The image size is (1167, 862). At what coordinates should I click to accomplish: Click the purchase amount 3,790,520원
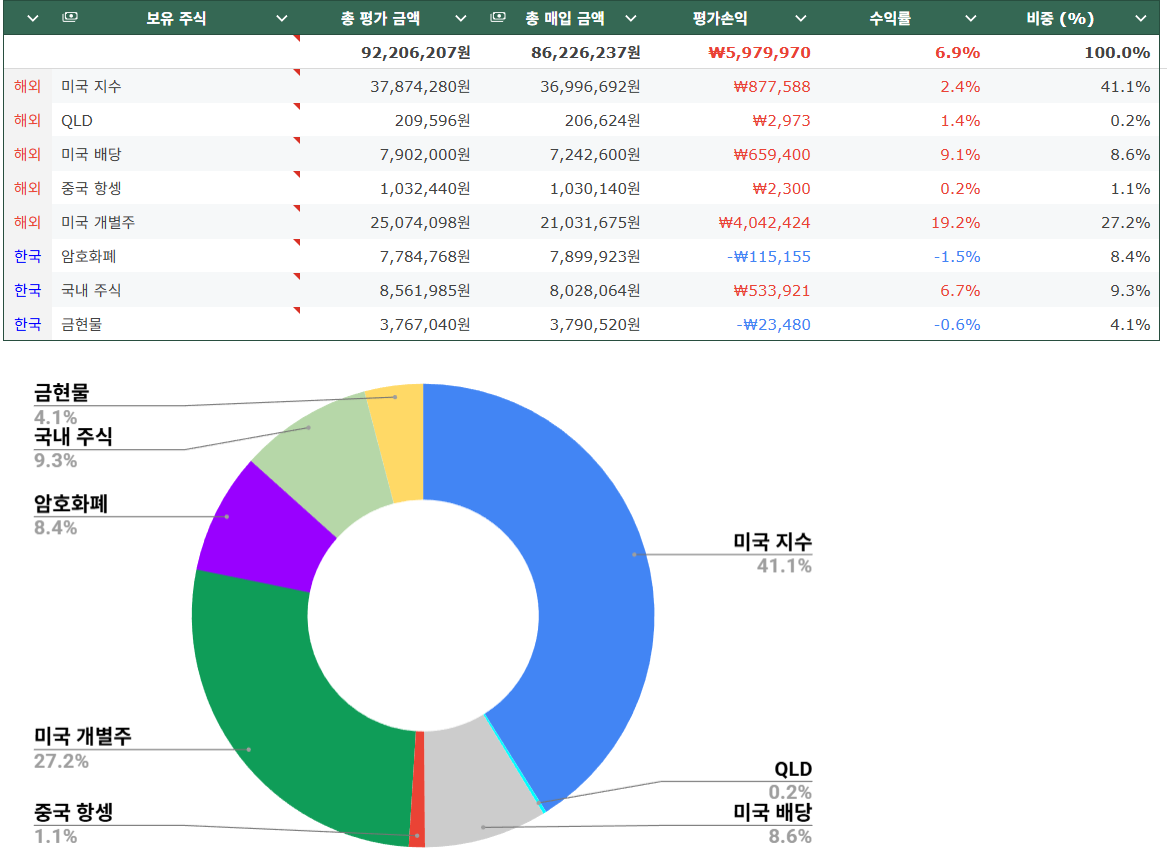coord(595,324)
